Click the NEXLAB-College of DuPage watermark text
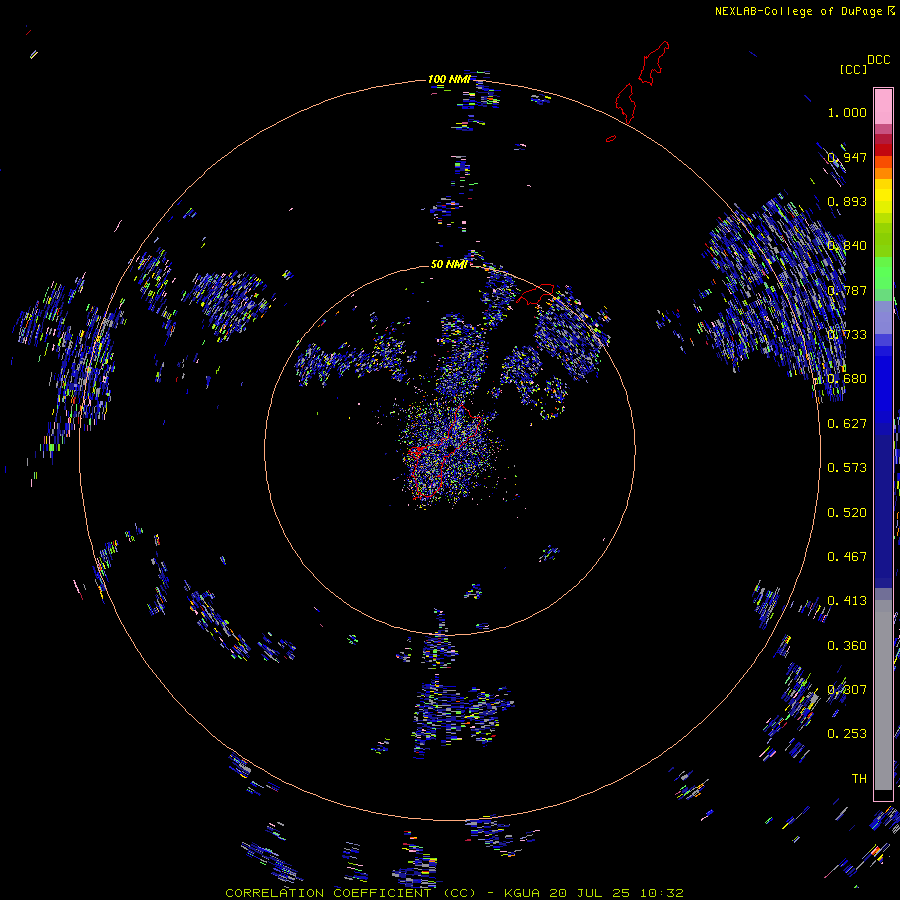900x900 pixels. pyautogui.click(x=798, y=11)
